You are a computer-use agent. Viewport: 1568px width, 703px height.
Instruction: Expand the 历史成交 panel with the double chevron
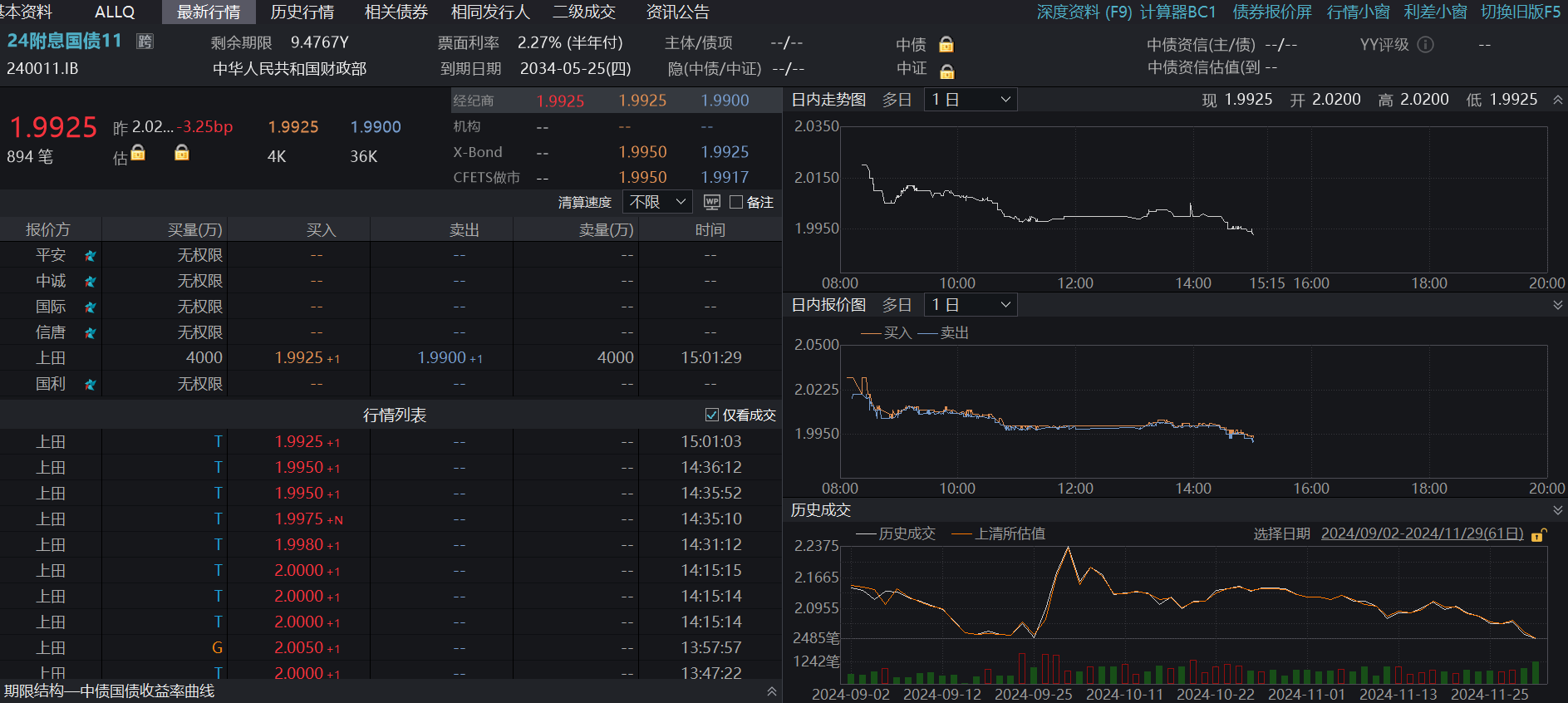click(1557, 510)
